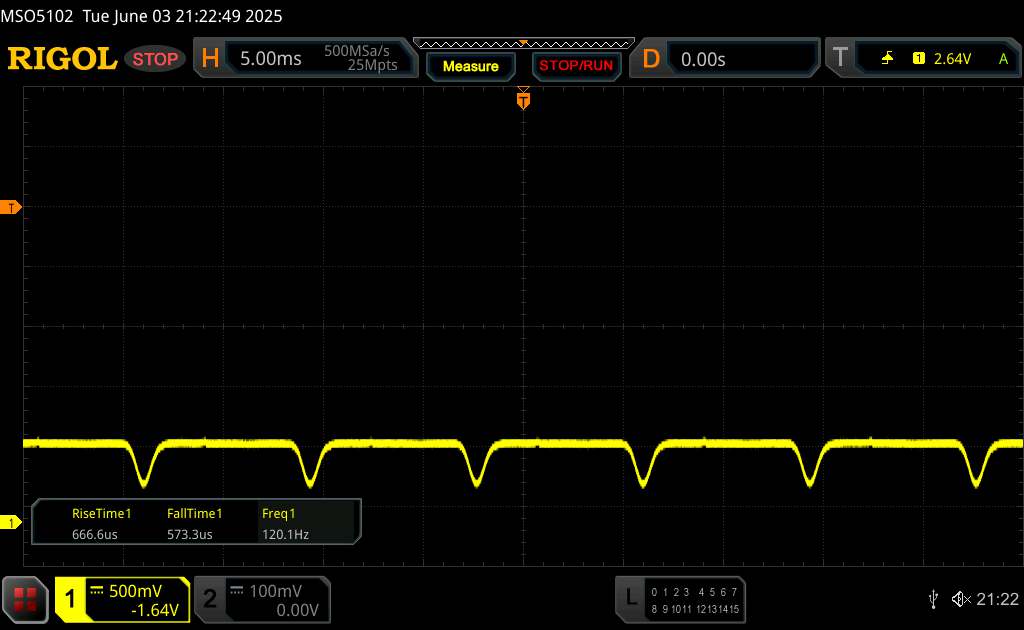Tap the STOP/RUN button

(576, 66)
